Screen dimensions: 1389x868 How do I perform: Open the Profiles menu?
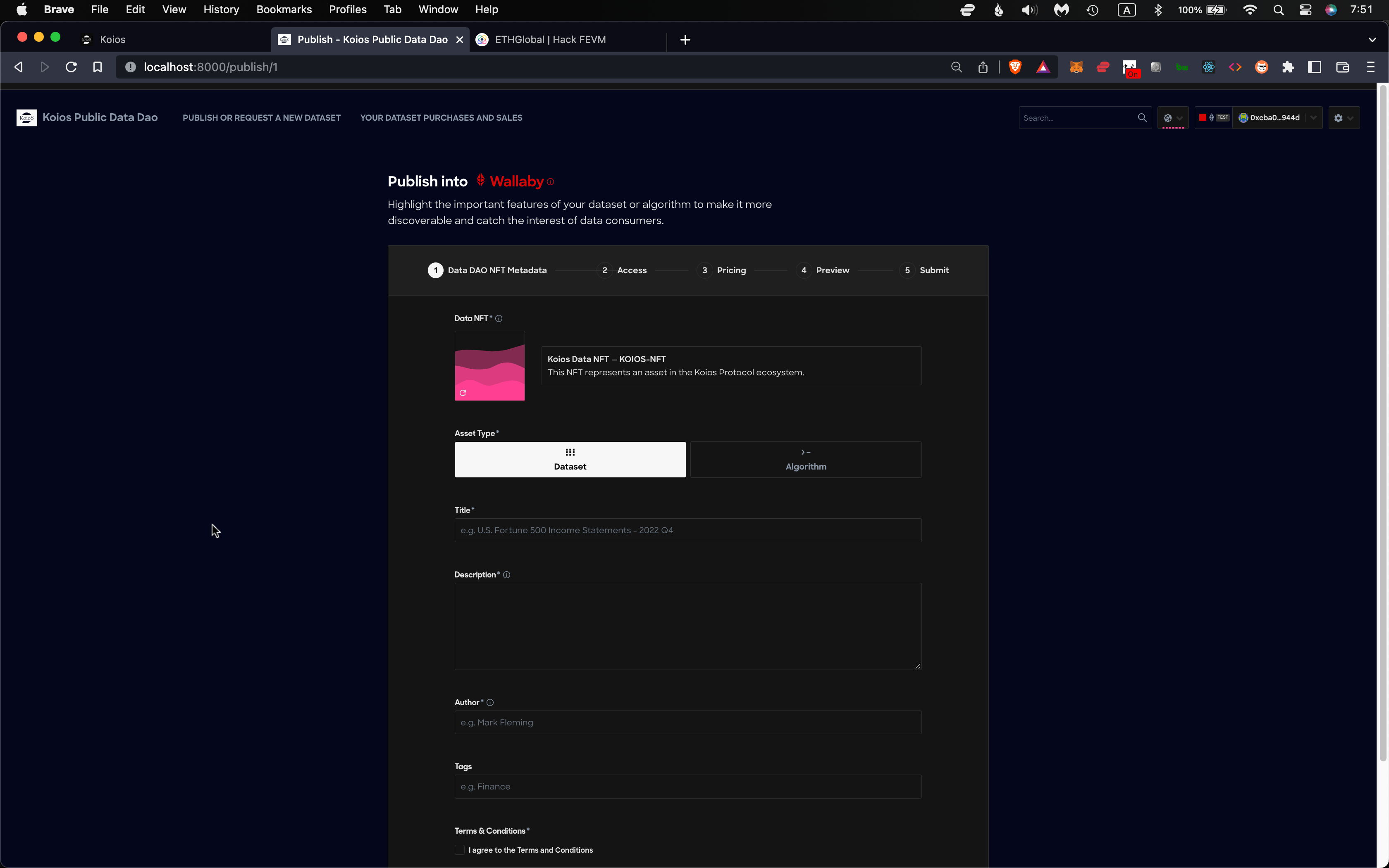[347, 10]
